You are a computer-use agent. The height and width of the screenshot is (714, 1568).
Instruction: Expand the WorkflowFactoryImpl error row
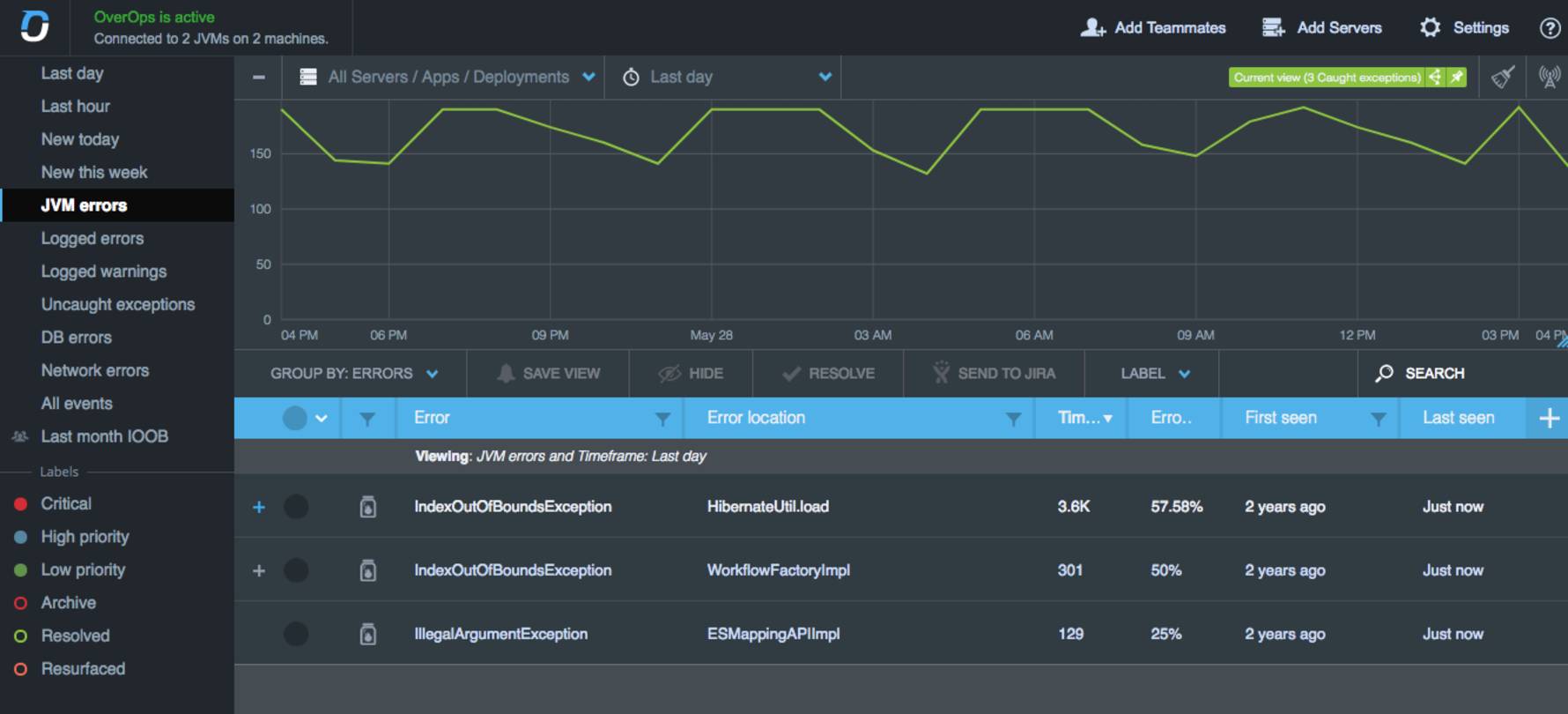click(259, 570)
